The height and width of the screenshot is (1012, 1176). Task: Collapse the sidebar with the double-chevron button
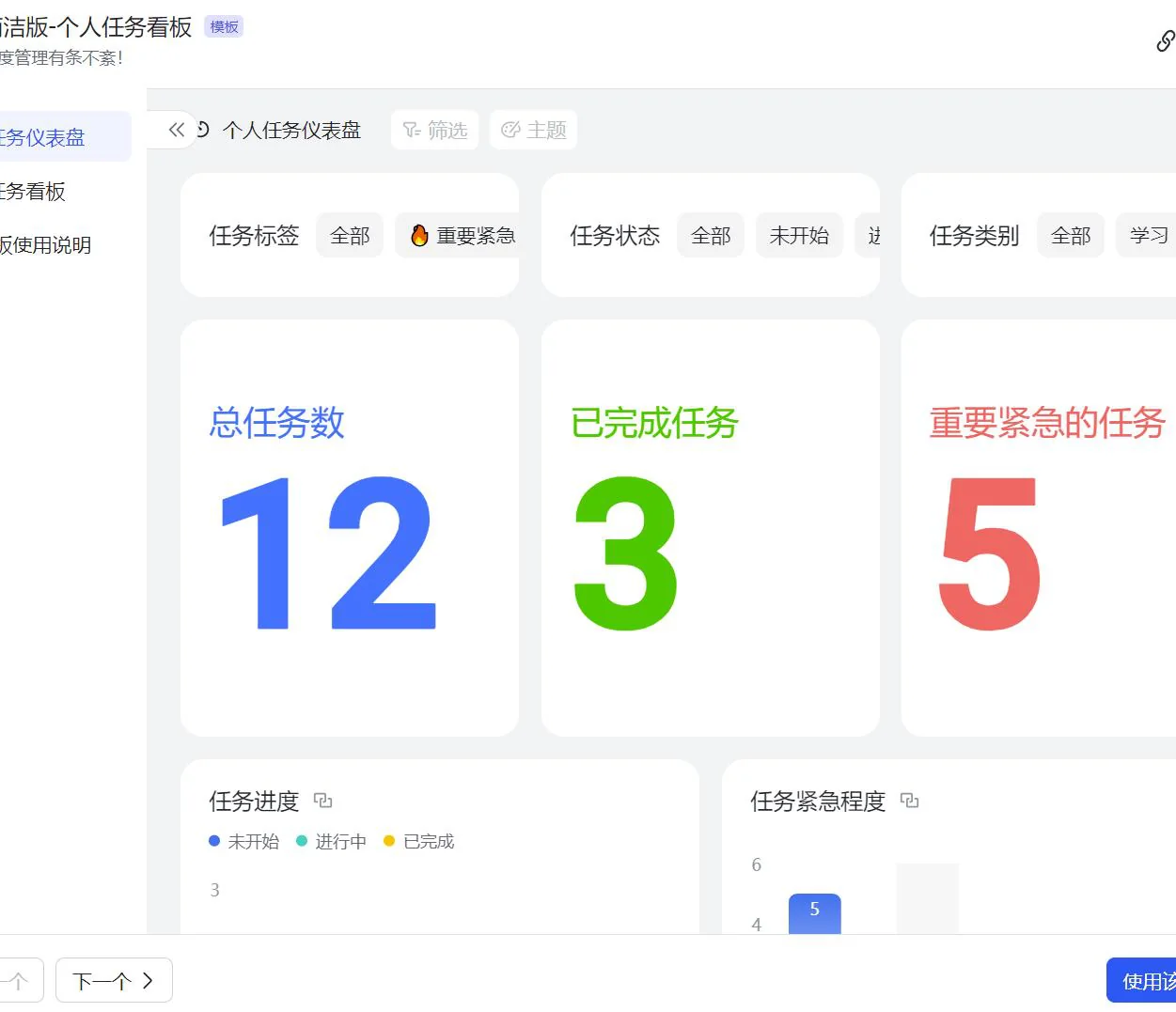click(177, 130)
